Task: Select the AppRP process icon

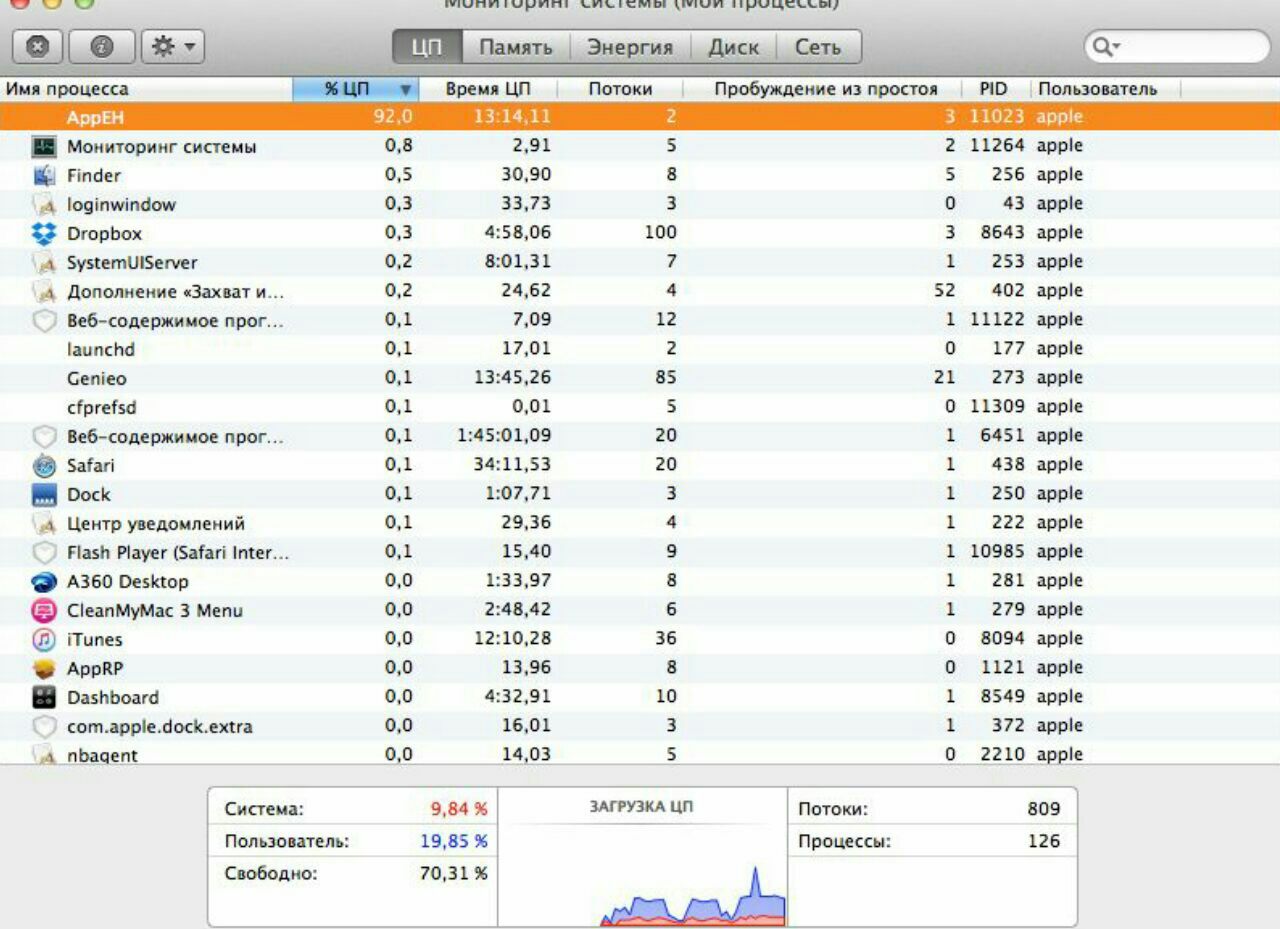Action: click(44, 669)
